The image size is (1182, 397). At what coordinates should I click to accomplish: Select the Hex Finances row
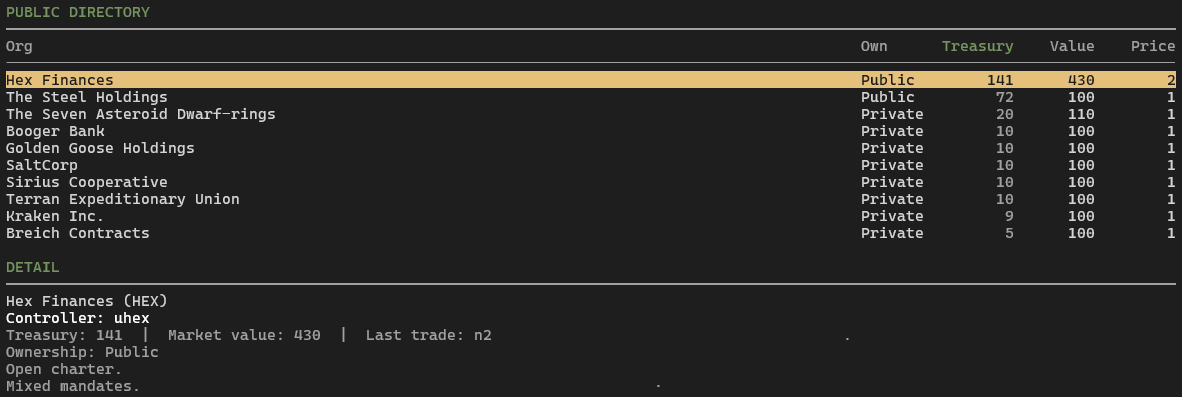(x=591, y=80)
